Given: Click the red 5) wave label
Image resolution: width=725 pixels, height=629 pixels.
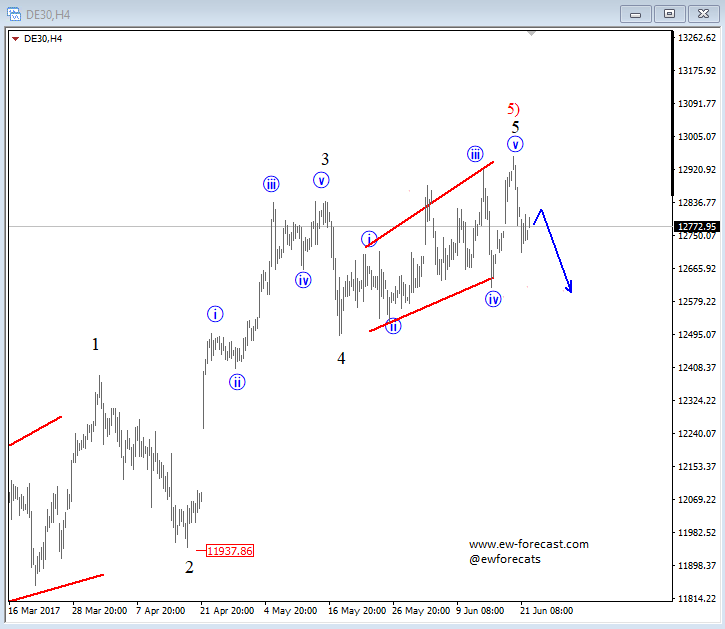Looking at the screenshot, I should (513, 109).
